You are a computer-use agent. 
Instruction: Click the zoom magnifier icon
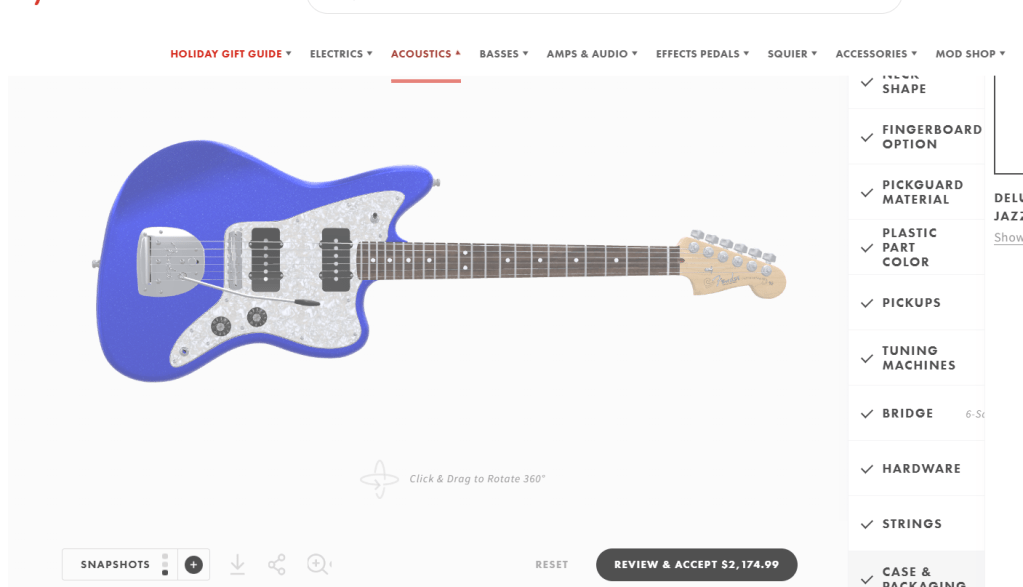click(x=318, y=564)
